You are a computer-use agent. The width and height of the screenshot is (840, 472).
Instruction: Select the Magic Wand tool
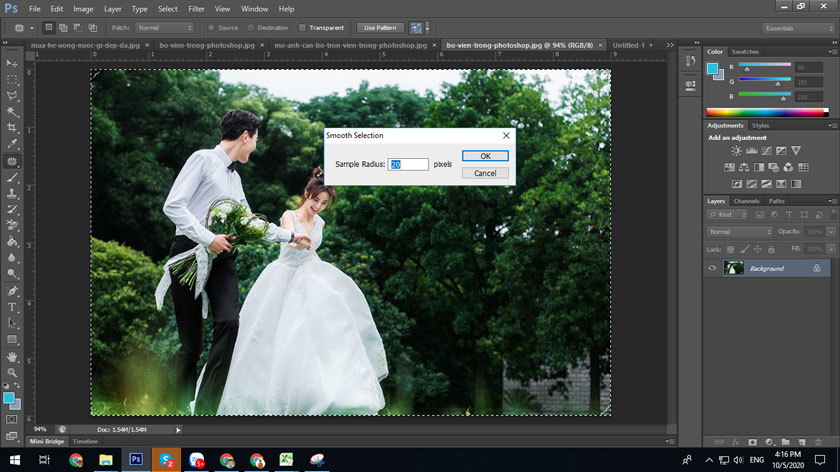(x=12, y=112)
